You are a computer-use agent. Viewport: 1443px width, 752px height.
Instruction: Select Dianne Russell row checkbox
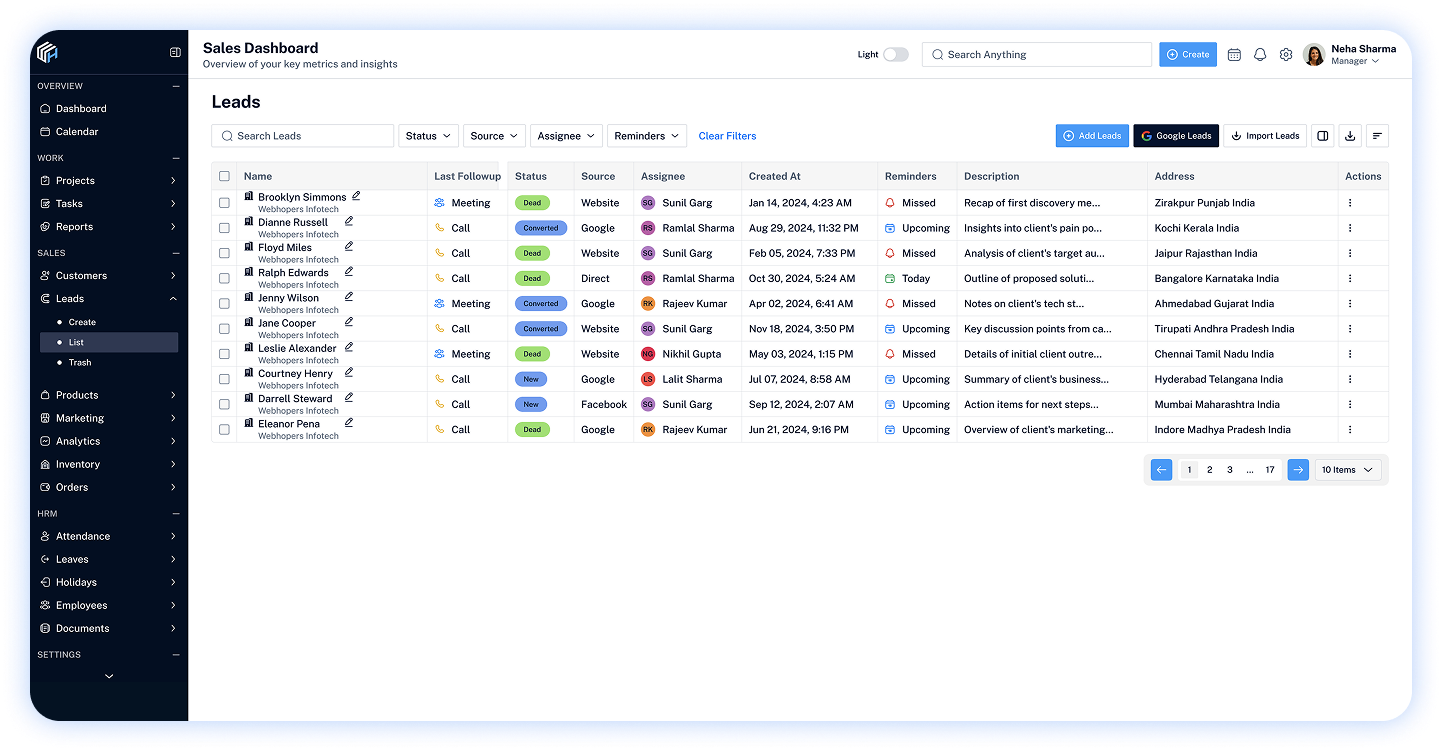point(224,228)
